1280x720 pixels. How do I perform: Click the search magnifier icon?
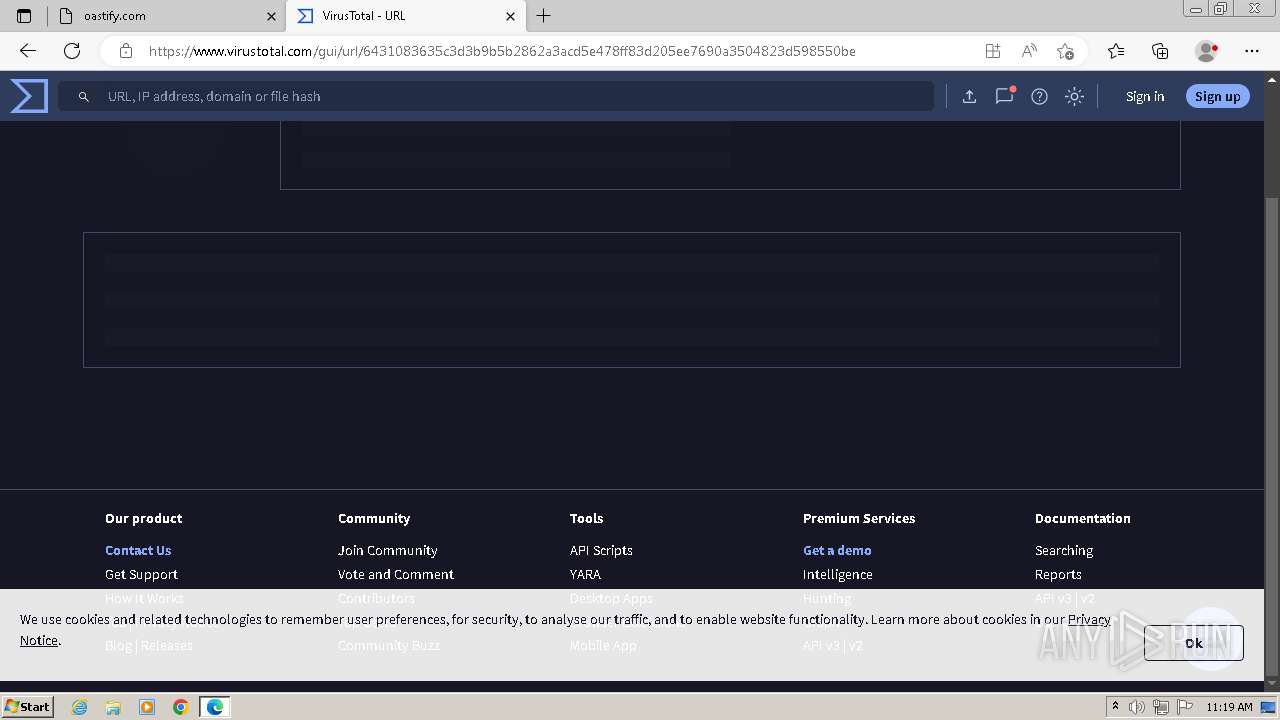pyautogui.click(x=84, y=97)
